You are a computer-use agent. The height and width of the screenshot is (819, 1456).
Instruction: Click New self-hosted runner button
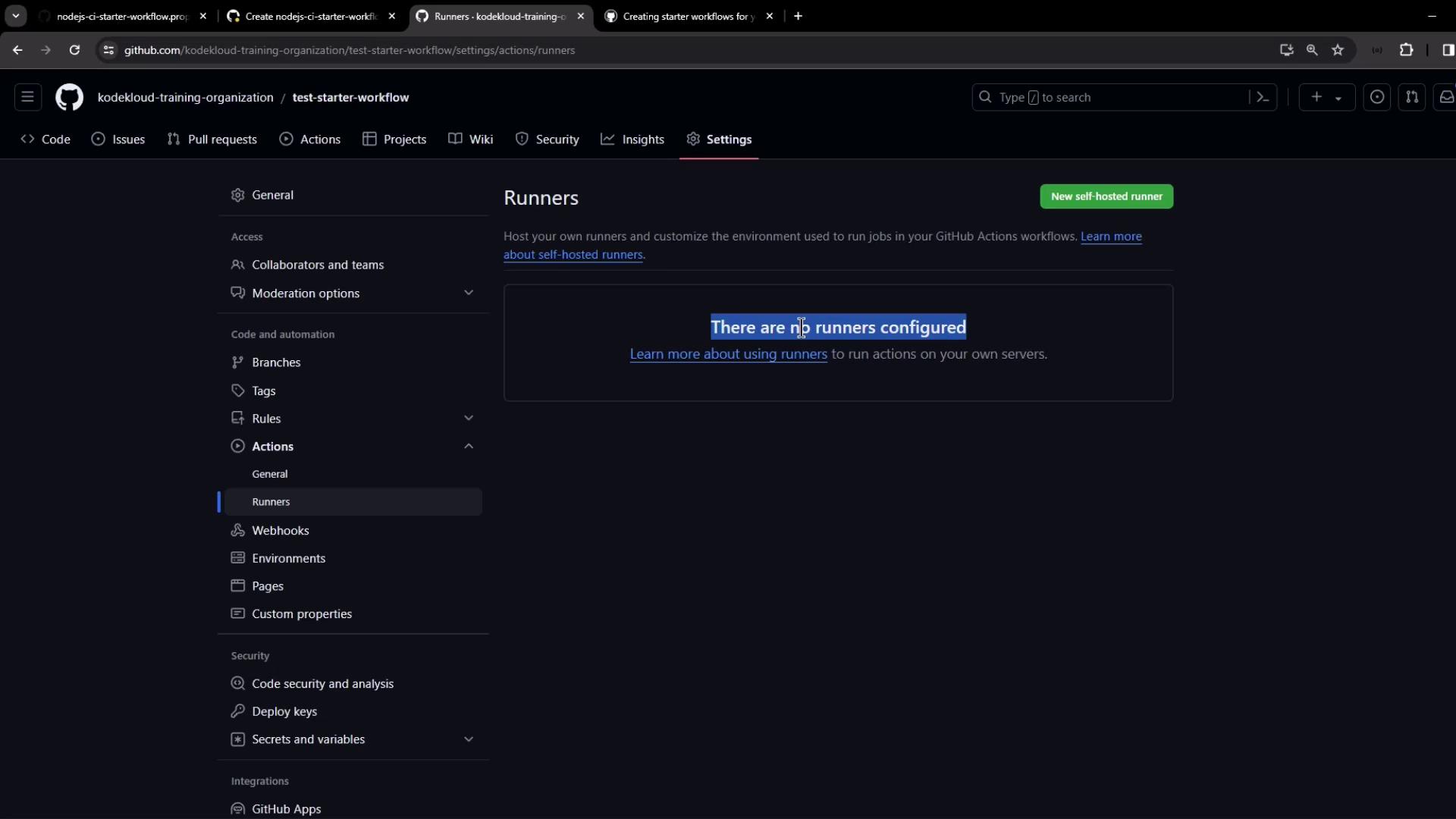tap(1106, 196)
